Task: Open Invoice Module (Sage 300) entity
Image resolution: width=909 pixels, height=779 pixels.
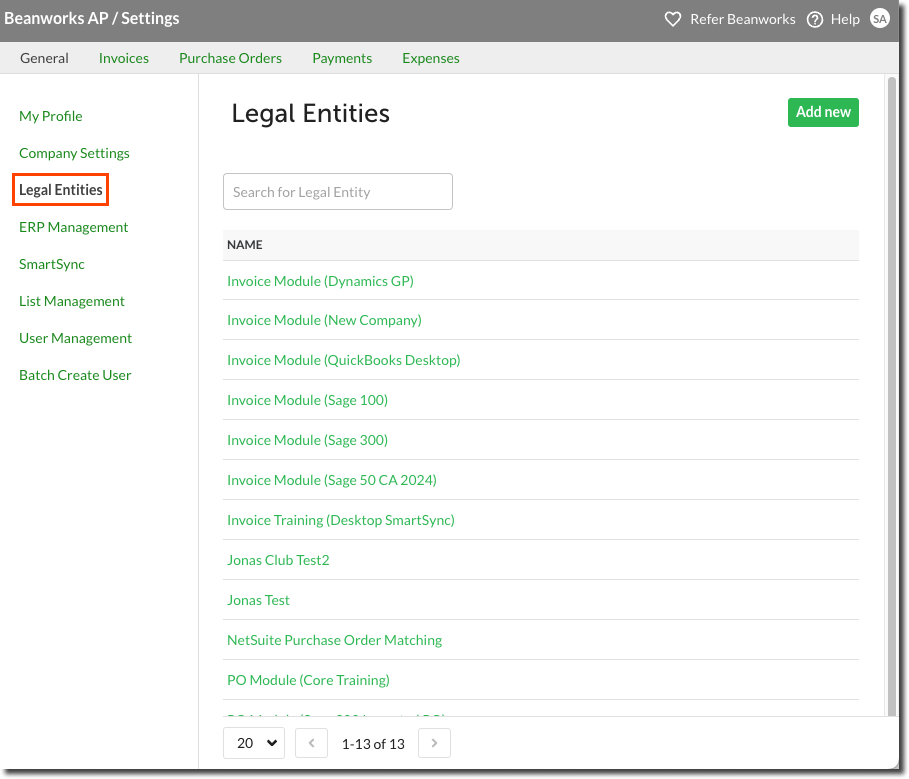Action: pos(307,440)
